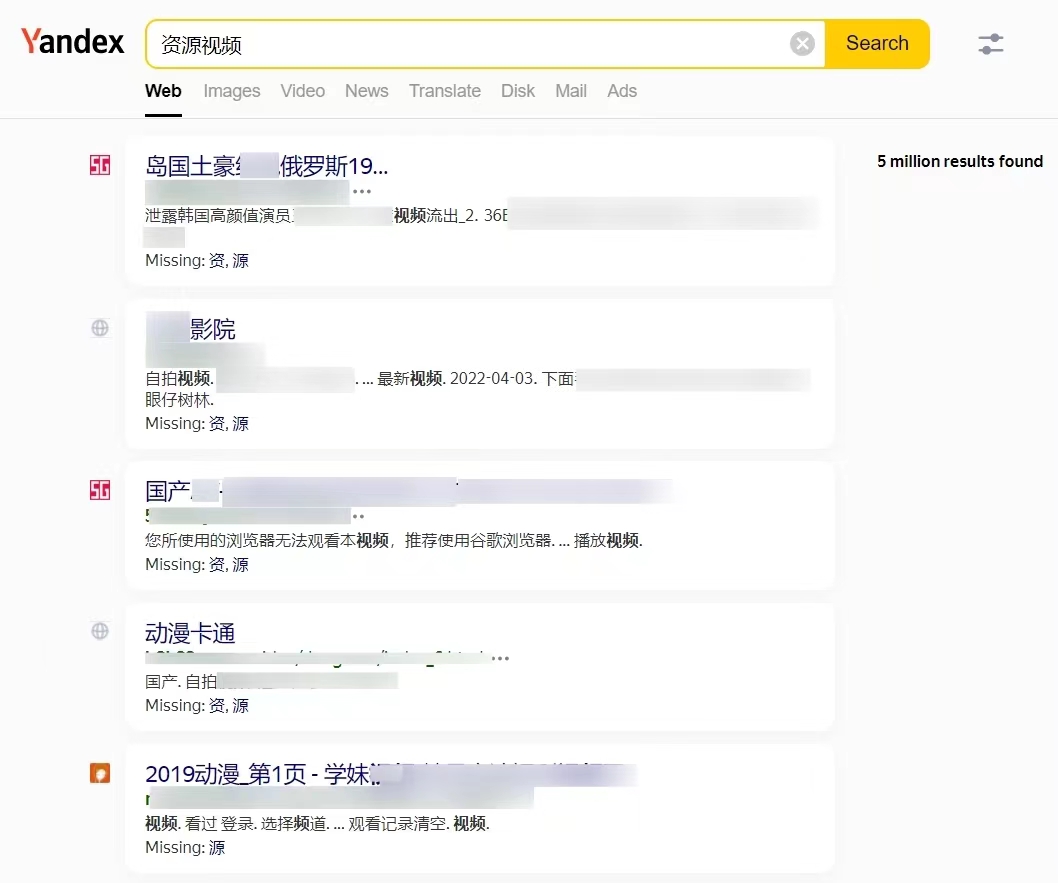Open the Ads tab
The height and width of the screenshot is (883, 1058).
click(x=621, y=91)
